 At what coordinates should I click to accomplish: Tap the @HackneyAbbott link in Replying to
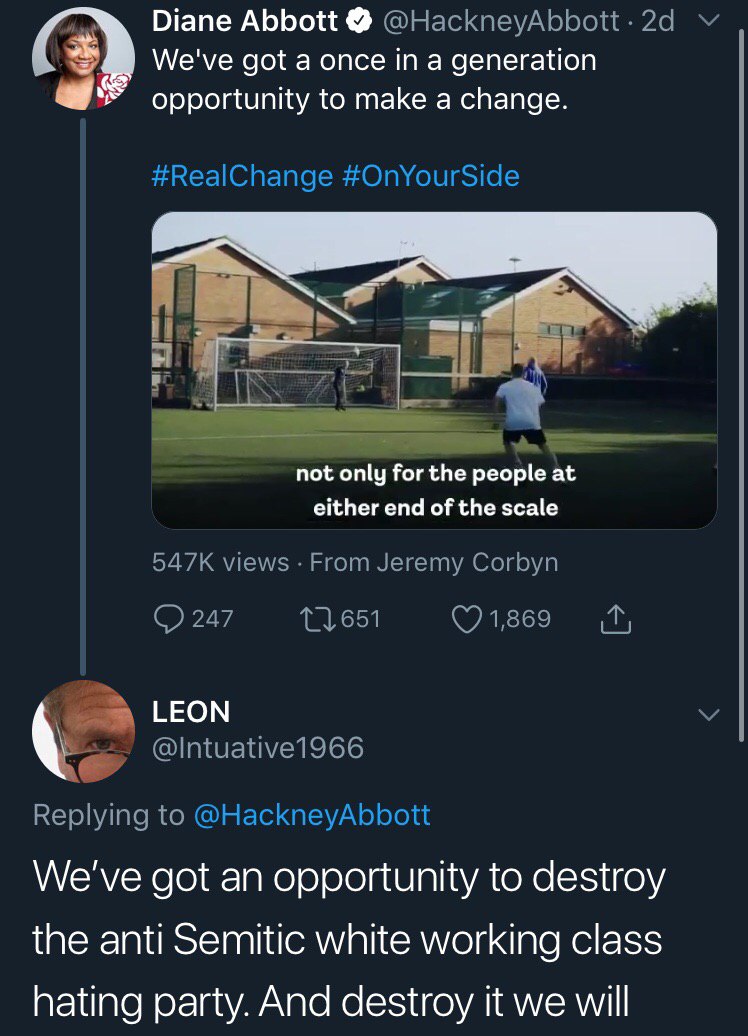(311, 815)
